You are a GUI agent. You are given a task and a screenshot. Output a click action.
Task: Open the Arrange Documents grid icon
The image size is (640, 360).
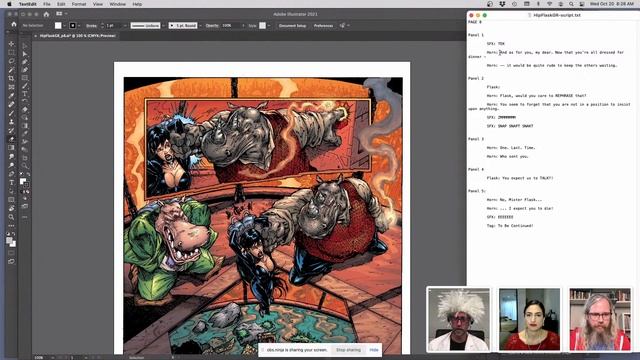coord(59,14)
